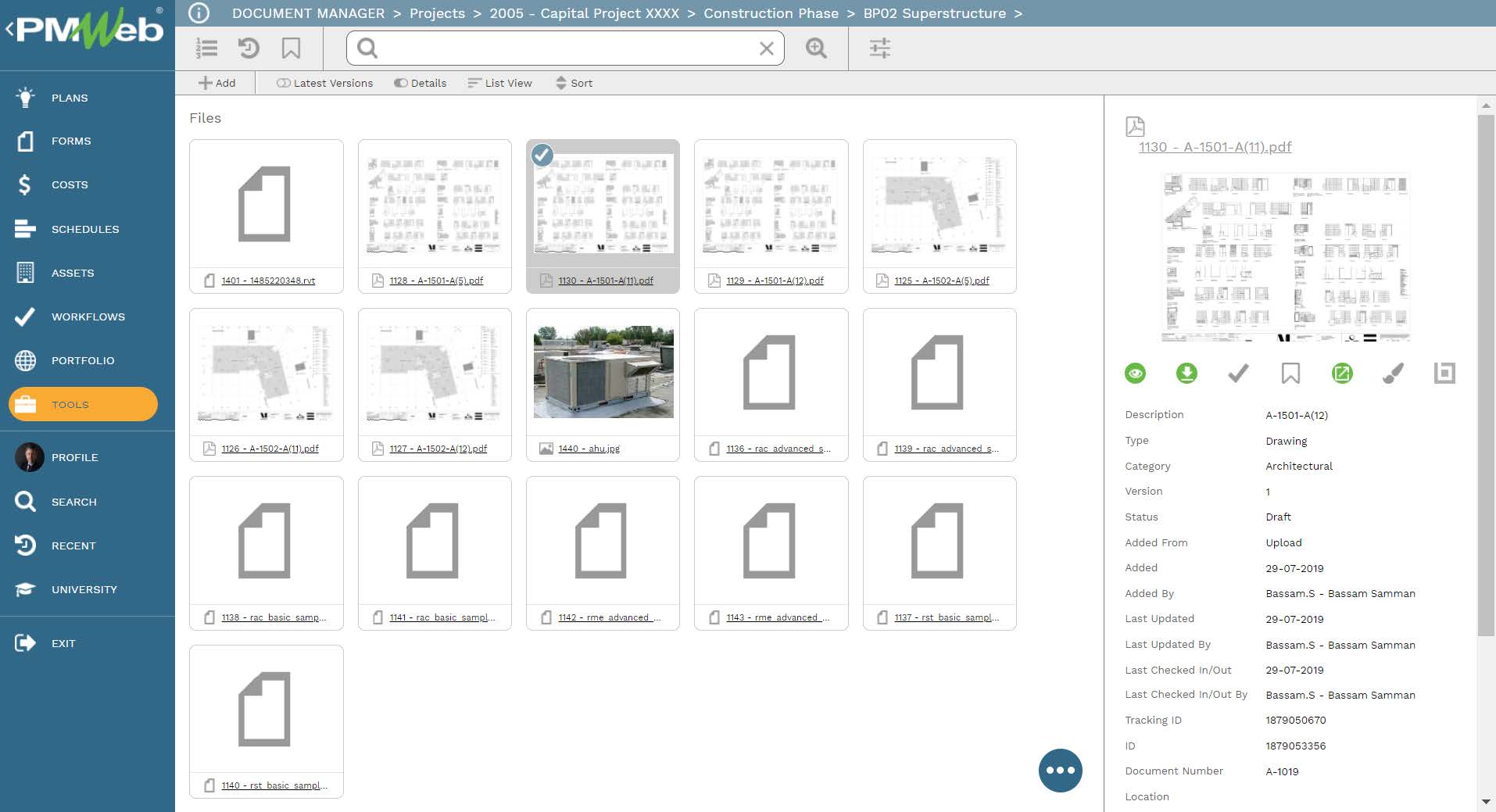Screen dimensions: 1496x812
Task: Deselect the checked 1130 - A-1501-A(11) thumbnail
Action: tap(542, 155)
